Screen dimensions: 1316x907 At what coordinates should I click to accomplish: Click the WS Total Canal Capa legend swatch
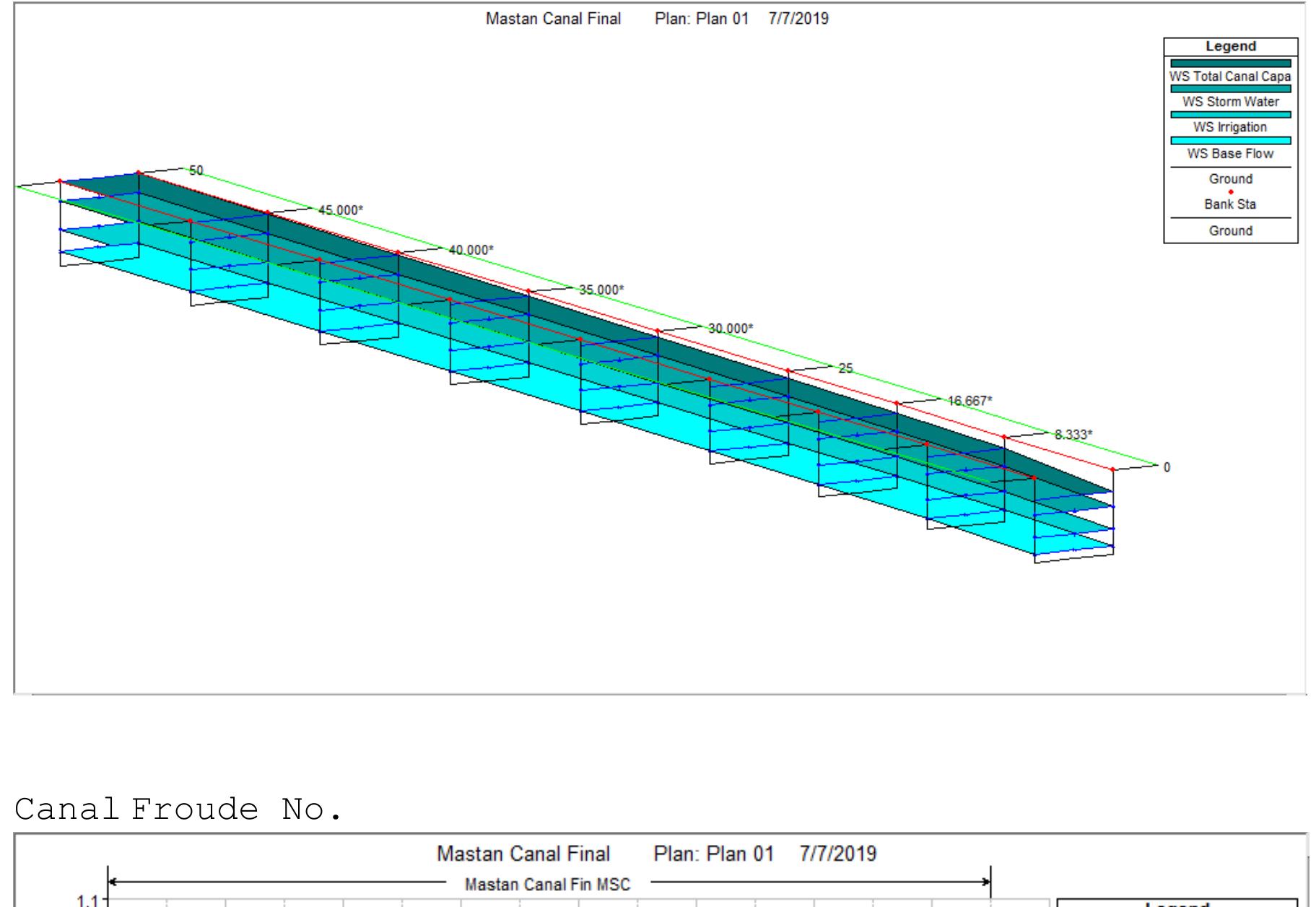pyautogui.click(x=1230, y=64)
